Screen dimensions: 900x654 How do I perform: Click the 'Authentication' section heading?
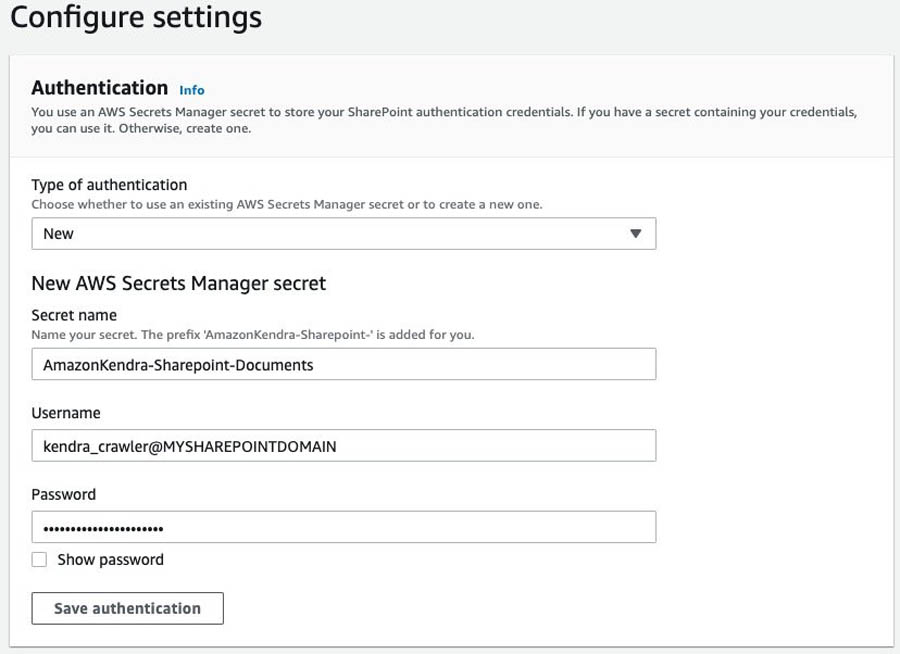click(100, 88)
